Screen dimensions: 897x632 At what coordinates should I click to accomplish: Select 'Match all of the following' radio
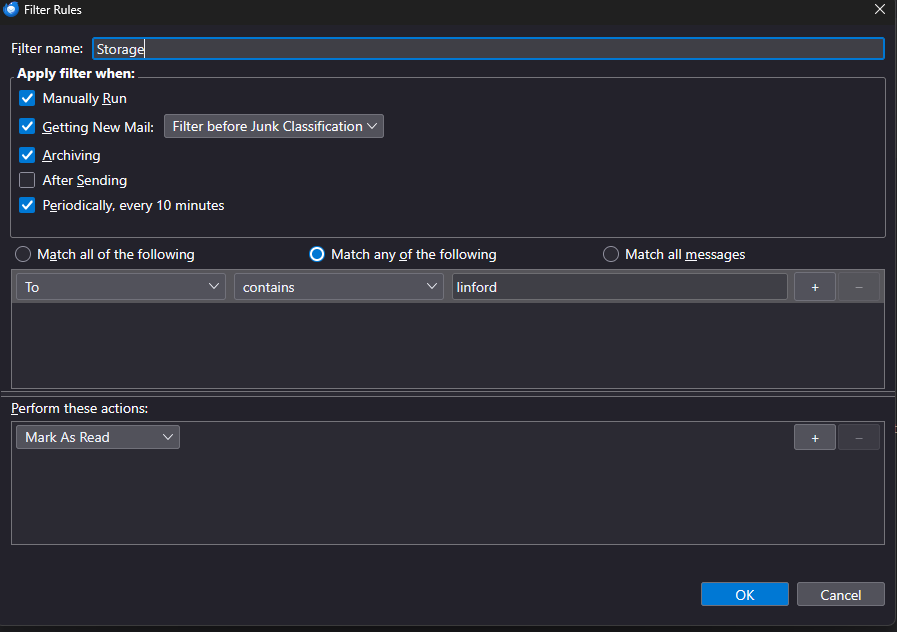pos(23,254)
